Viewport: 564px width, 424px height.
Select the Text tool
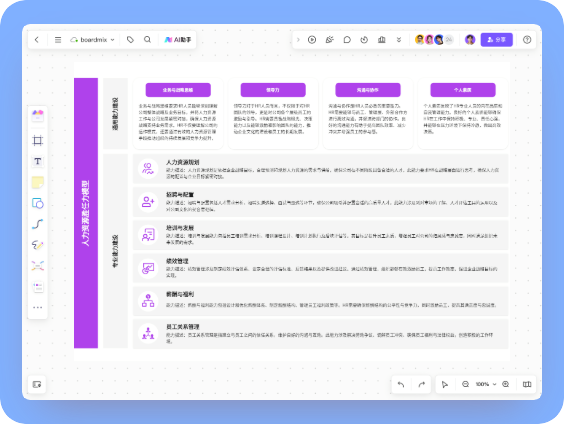click(x=37, y=161)
